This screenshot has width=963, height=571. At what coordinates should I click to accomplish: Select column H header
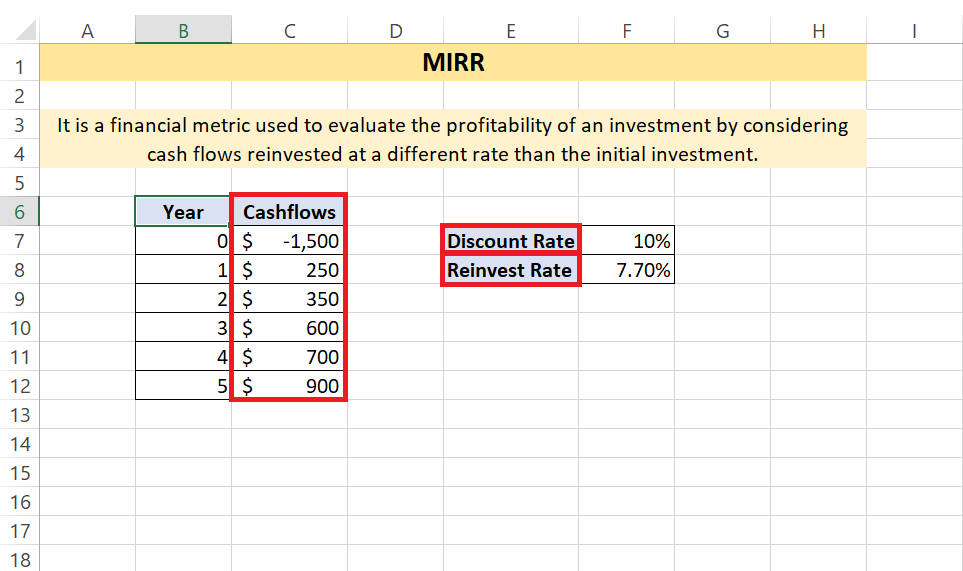(819, 30)
